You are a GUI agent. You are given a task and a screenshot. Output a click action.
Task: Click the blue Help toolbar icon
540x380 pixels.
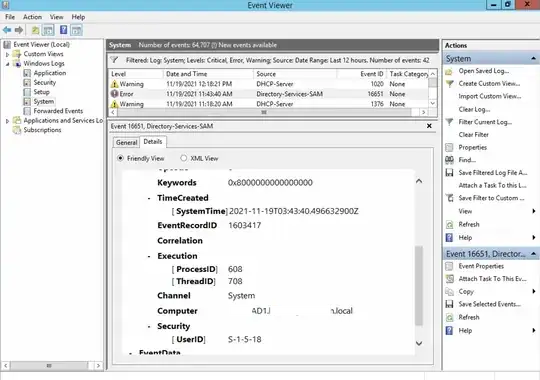[63, 30]
